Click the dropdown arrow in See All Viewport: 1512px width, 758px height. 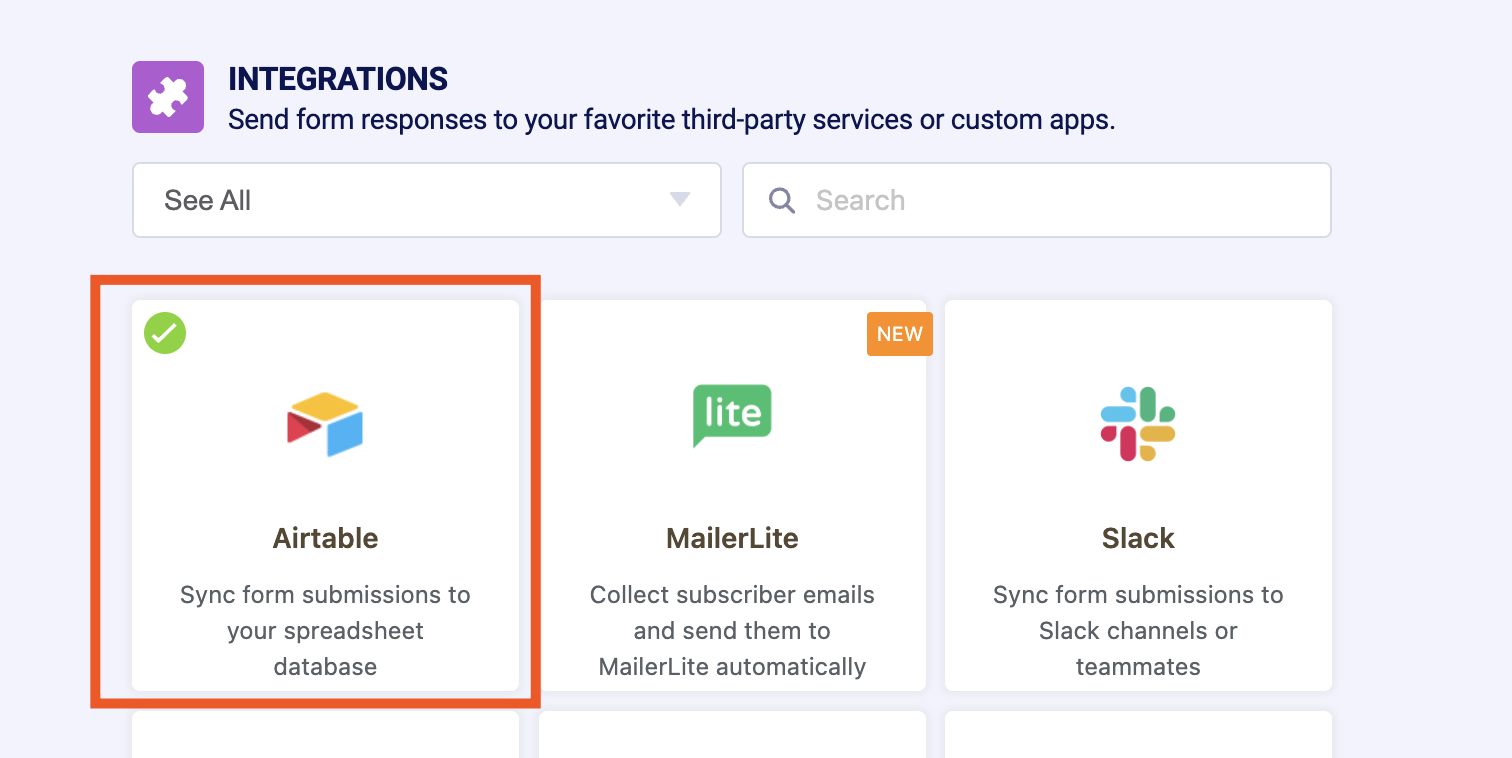680,200
